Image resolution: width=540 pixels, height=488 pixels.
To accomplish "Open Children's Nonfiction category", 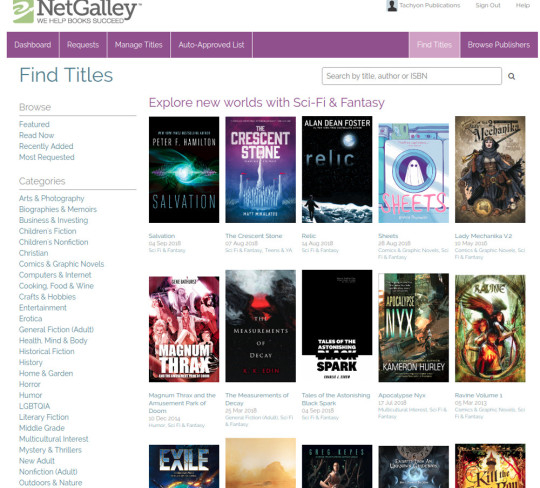I will pos(53,242).
